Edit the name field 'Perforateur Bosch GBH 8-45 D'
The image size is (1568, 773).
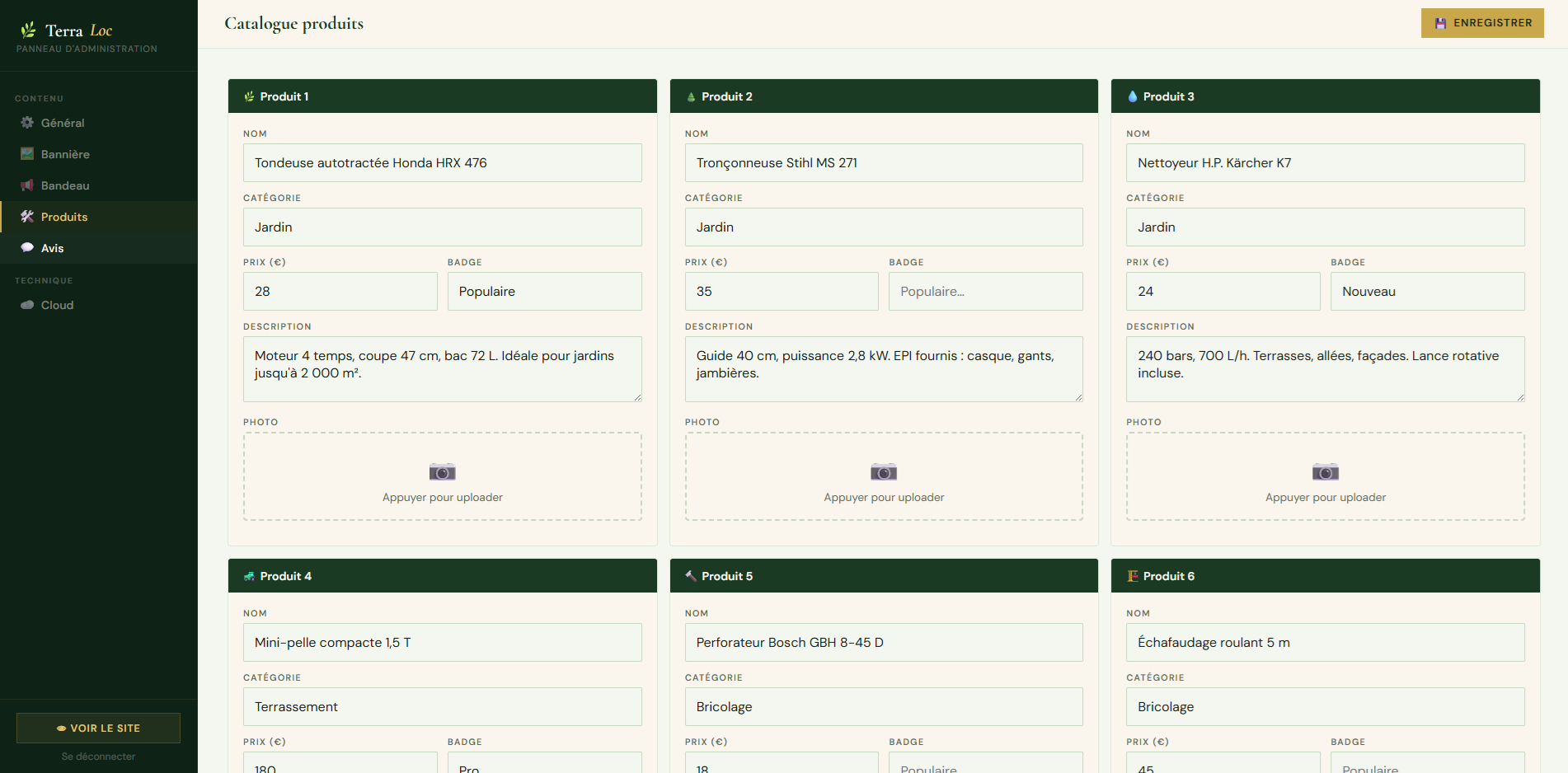[884, 643]
